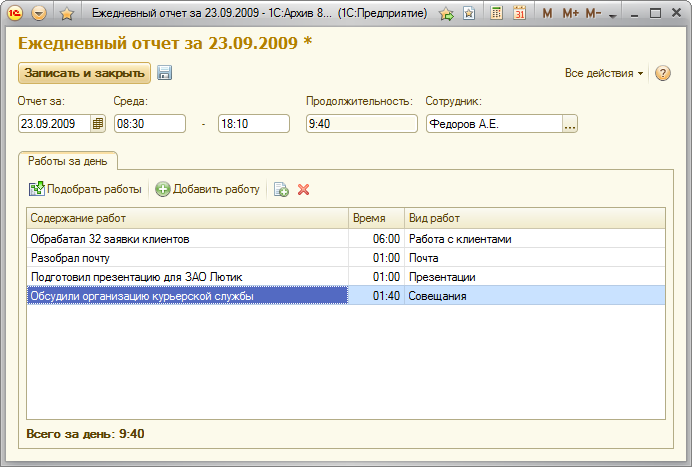692x467 pixels.
Task: Click the save (floppy disk) icon
Action: tap(165, 73)
